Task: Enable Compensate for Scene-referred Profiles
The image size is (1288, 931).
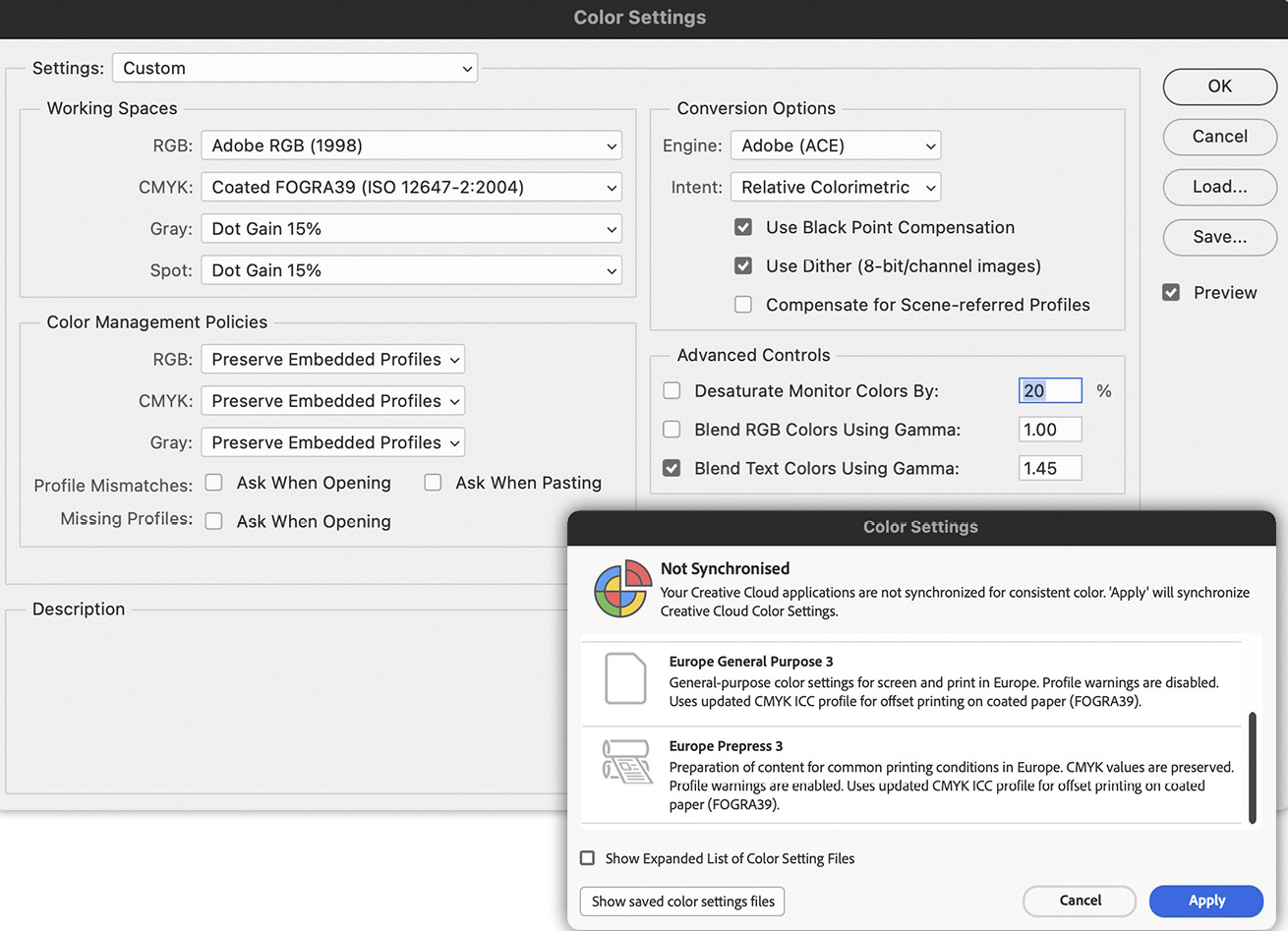Action: (743, 305)
